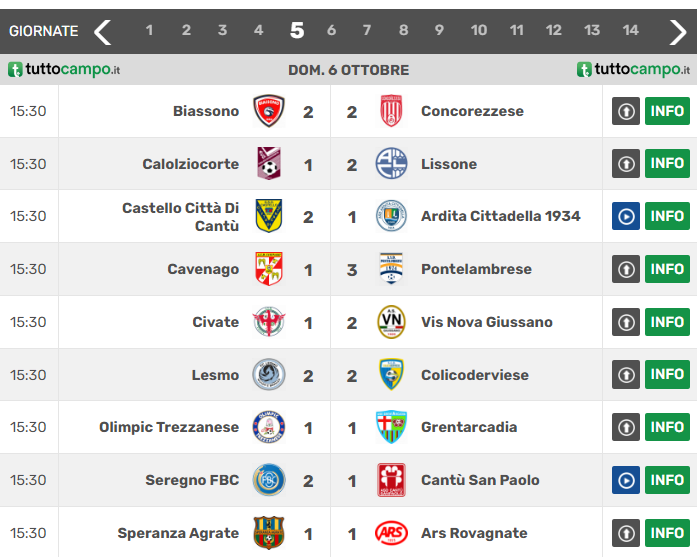Select matchday 6
The width and height of the screenshot is (697, 557).
[331, 31]
